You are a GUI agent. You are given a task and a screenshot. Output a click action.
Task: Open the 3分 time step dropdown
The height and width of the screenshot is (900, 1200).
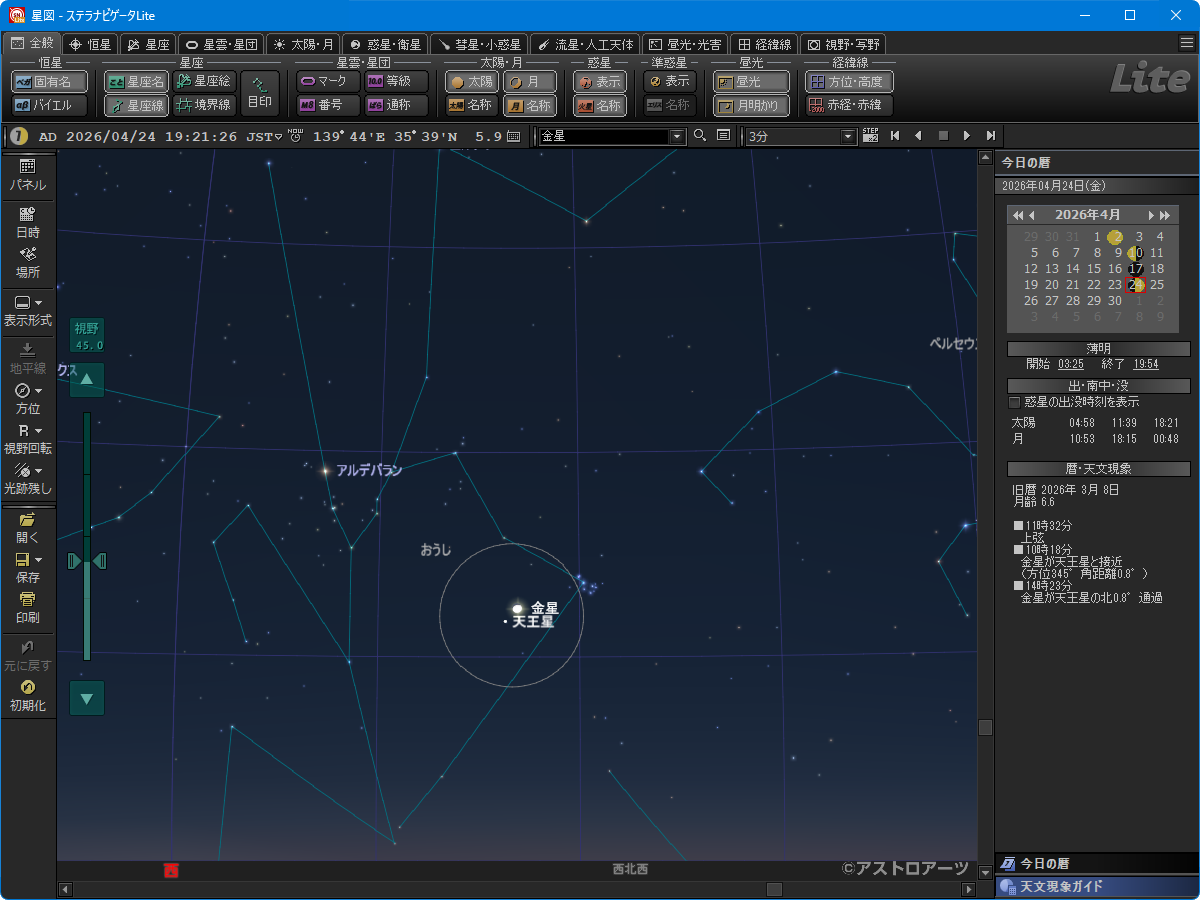(849, 137)
